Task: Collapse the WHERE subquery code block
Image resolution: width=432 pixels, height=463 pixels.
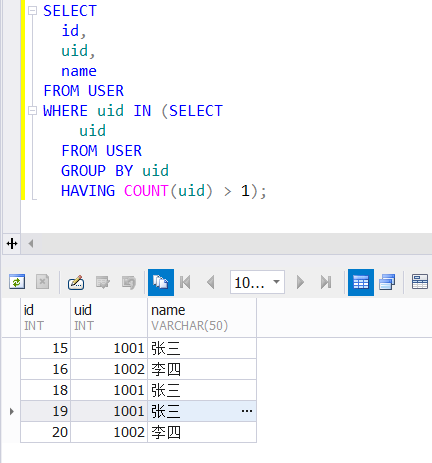Action: coord(32,111)
